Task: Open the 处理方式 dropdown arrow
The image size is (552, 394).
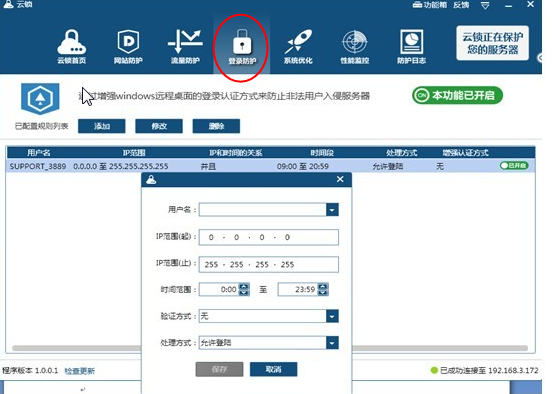Action: coord(332,343)
